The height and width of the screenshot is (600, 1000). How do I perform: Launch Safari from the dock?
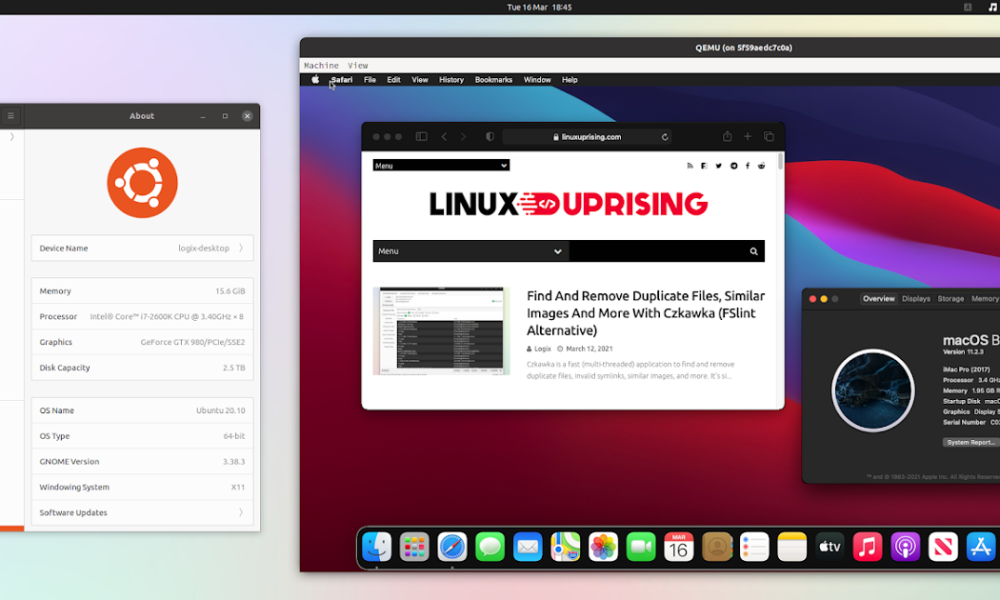(452, 546)
